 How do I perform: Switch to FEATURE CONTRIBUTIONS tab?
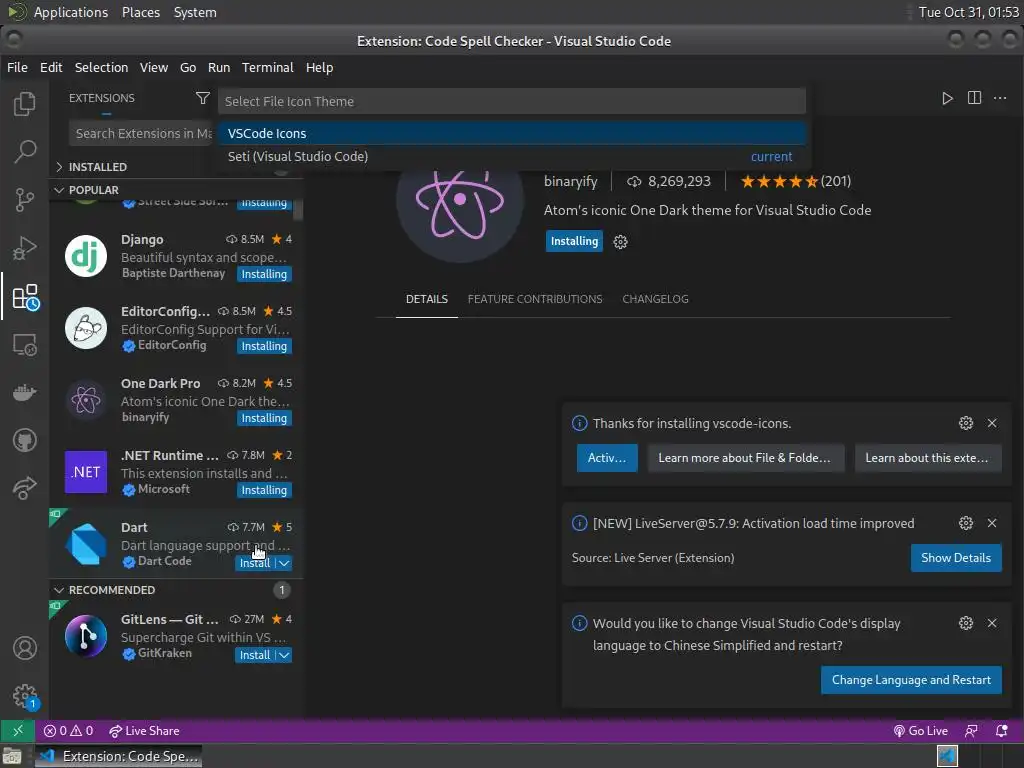click(x=535, y=299)
